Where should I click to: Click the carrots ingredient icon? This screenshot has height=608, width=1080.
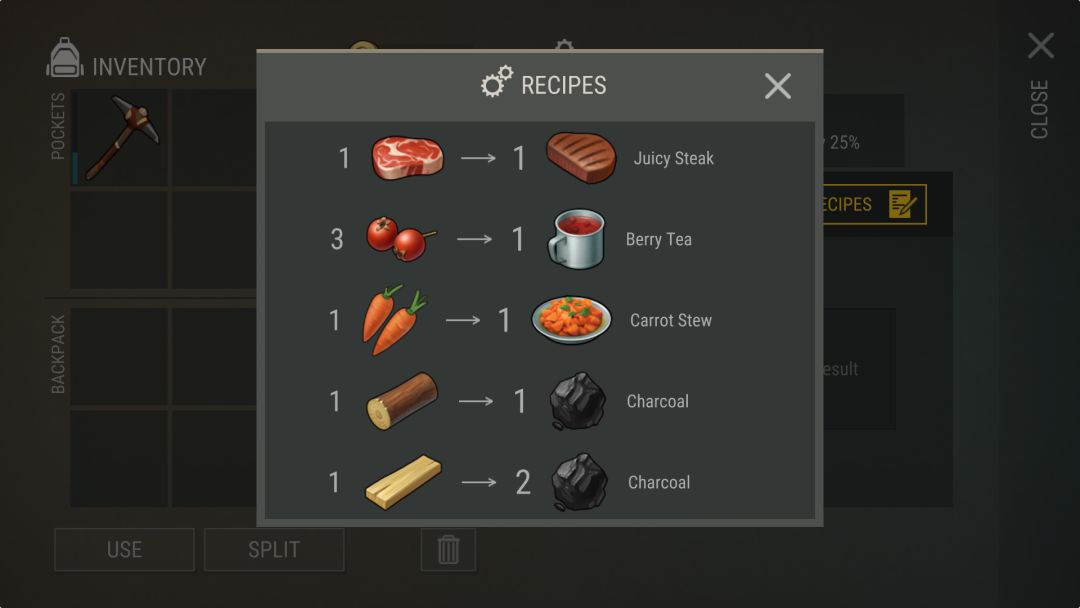click(395, 320)
